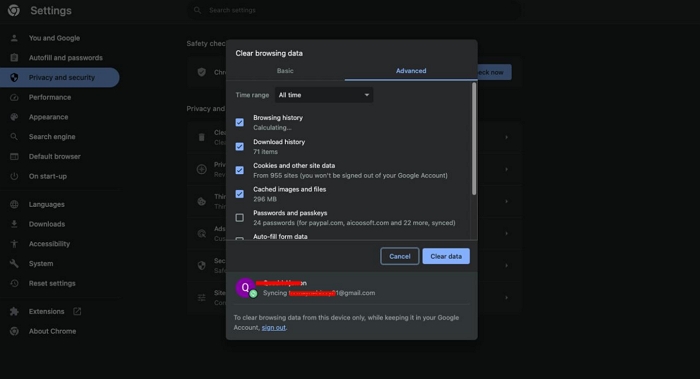
Task: Click the wrench icon beside System
Action: coord(14,263)
